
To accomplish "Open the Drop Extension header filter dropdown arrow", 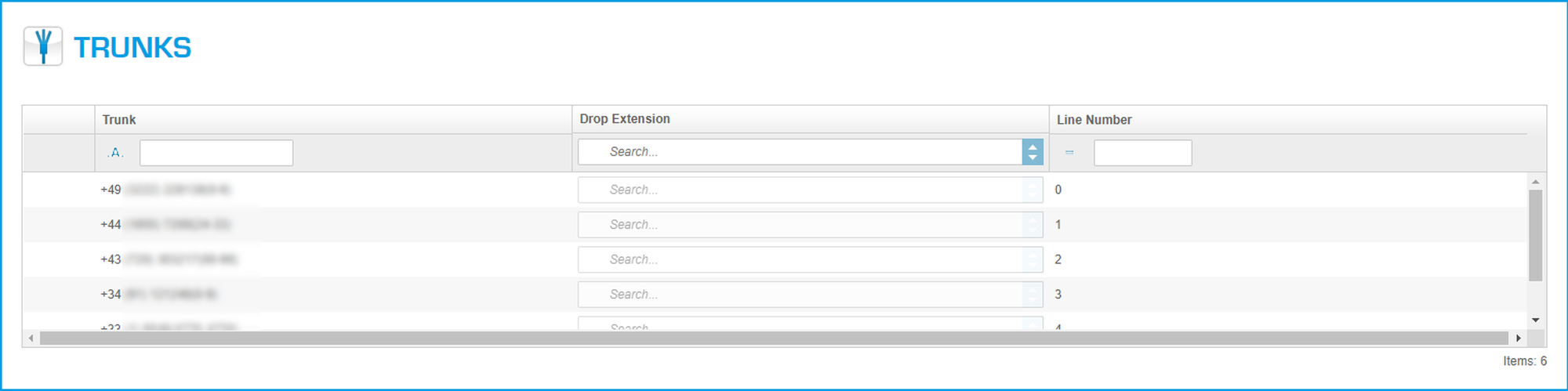I will (x=1033, y=152).
